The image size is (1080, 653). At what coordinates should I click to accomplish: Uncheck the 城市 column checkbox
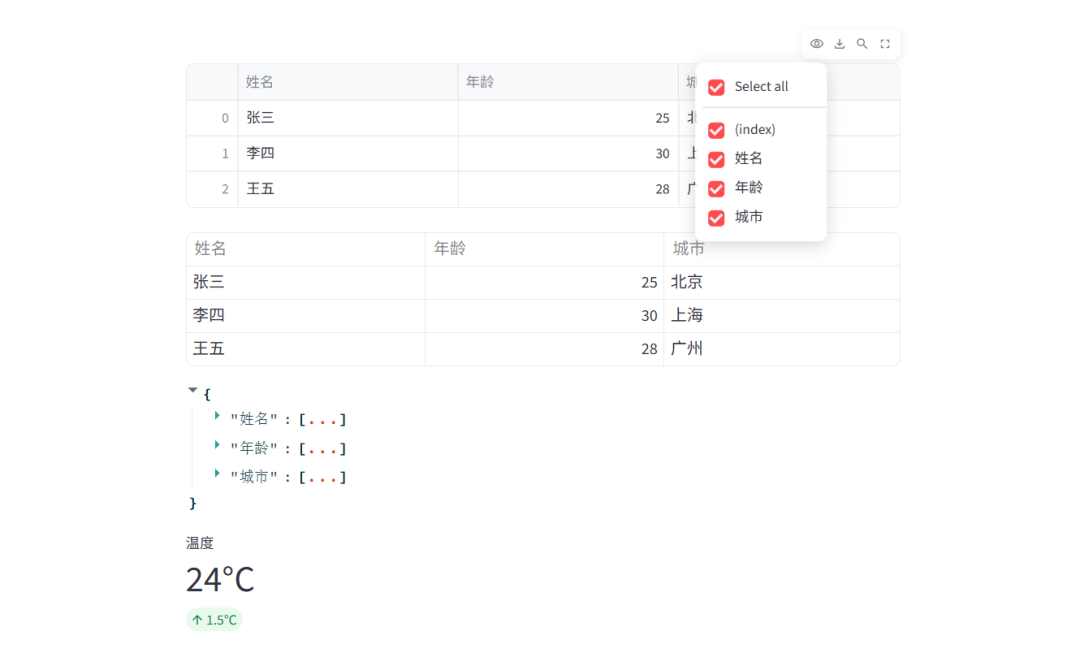[716, 218]
